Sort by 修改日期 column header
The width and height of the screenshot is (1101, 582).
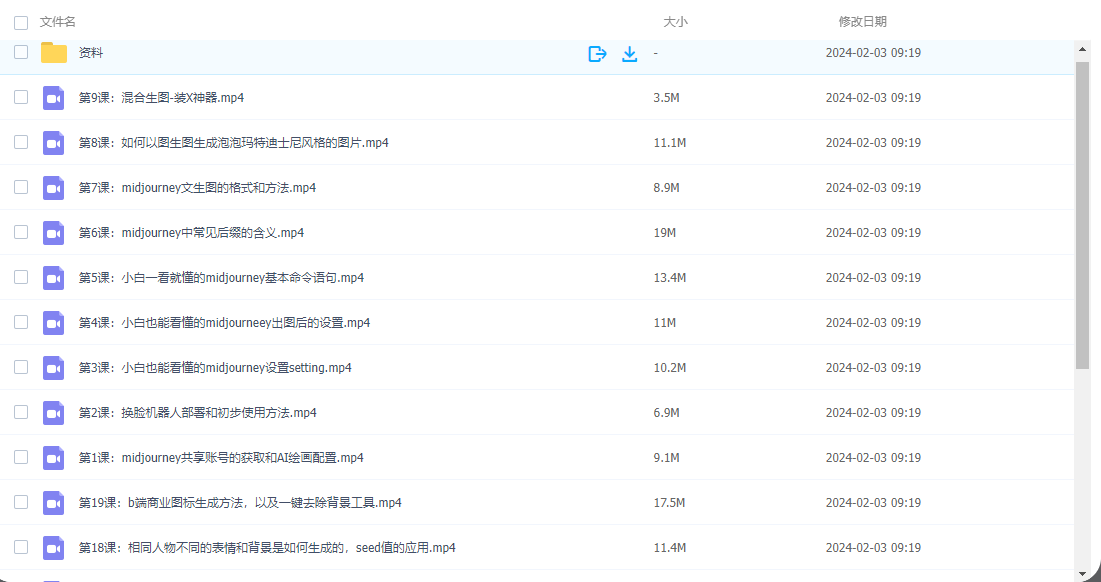(x=862, y=22)
